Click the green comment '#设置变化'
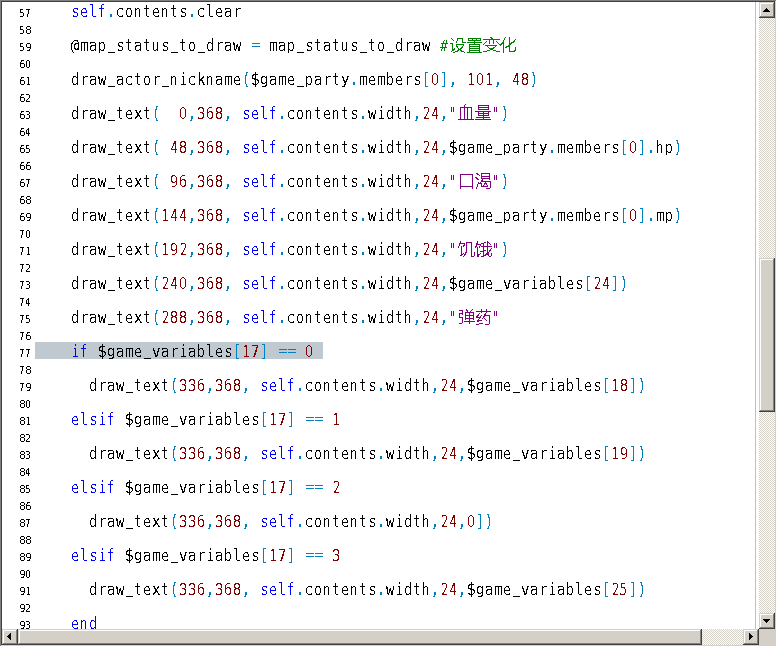 (478, 46)
